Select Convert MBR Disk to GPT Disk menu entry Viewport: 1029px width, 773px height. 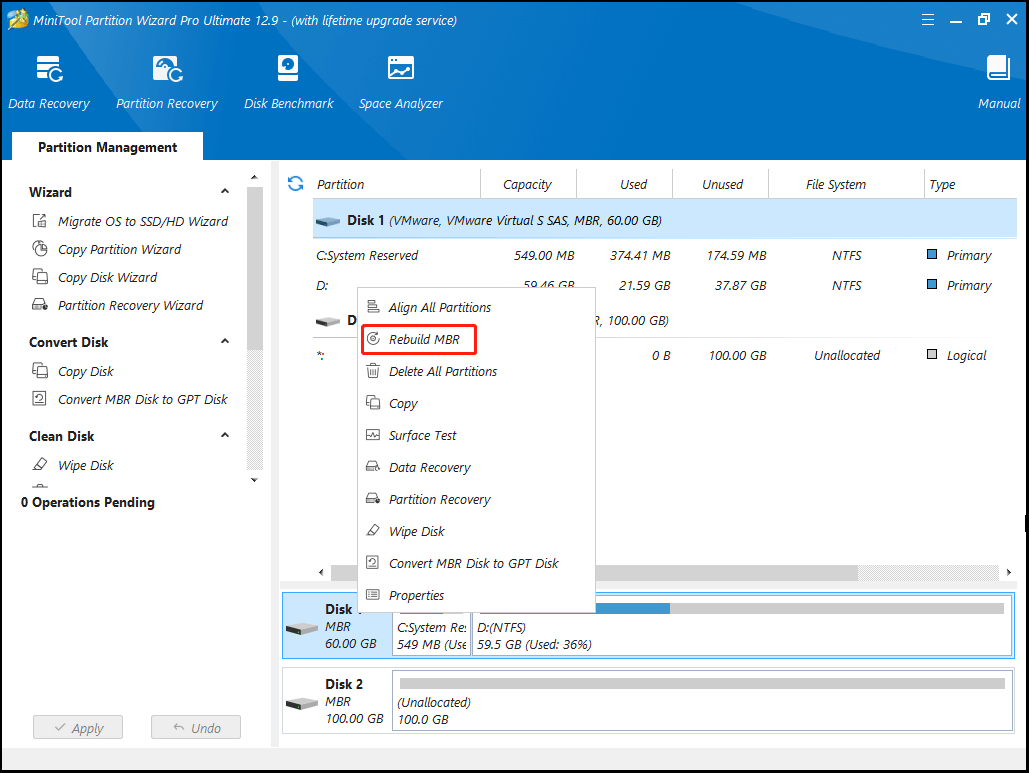pos(476,563)
